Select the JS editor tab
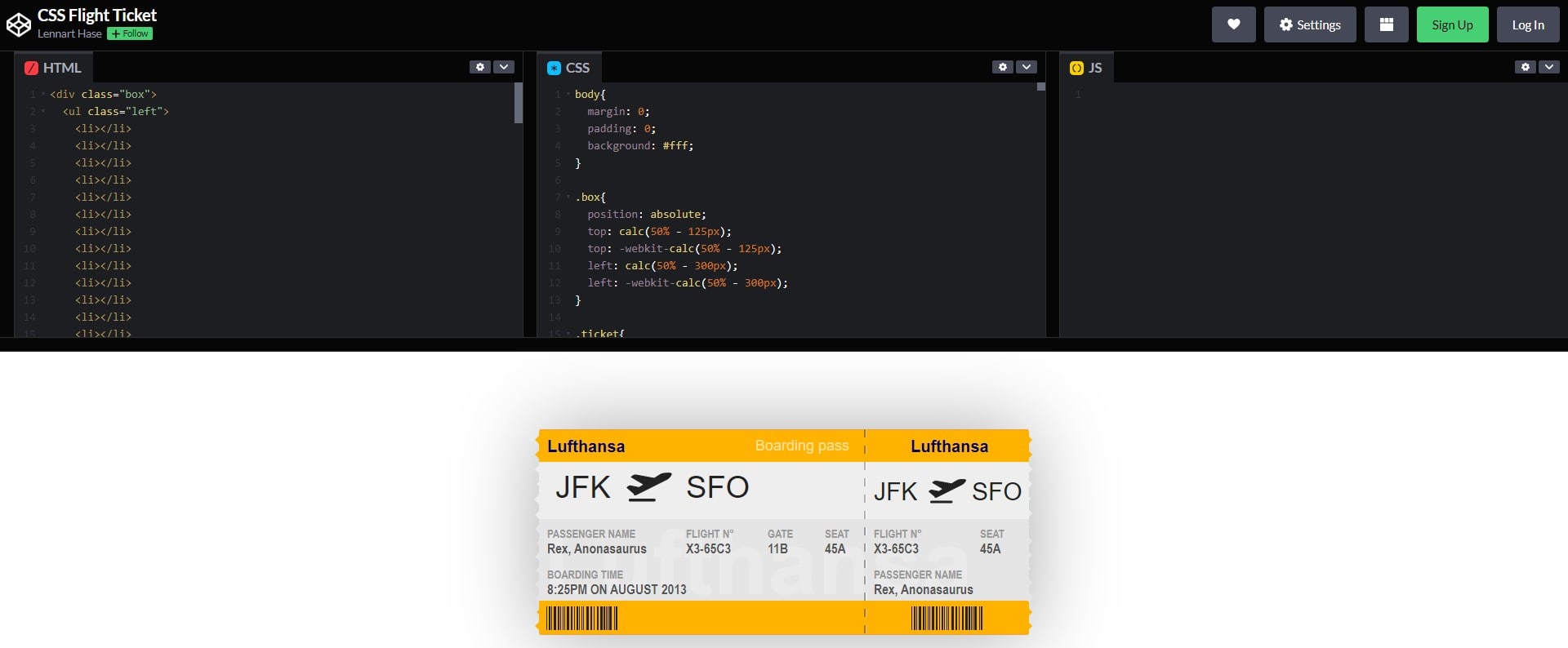 (1086, 68)
